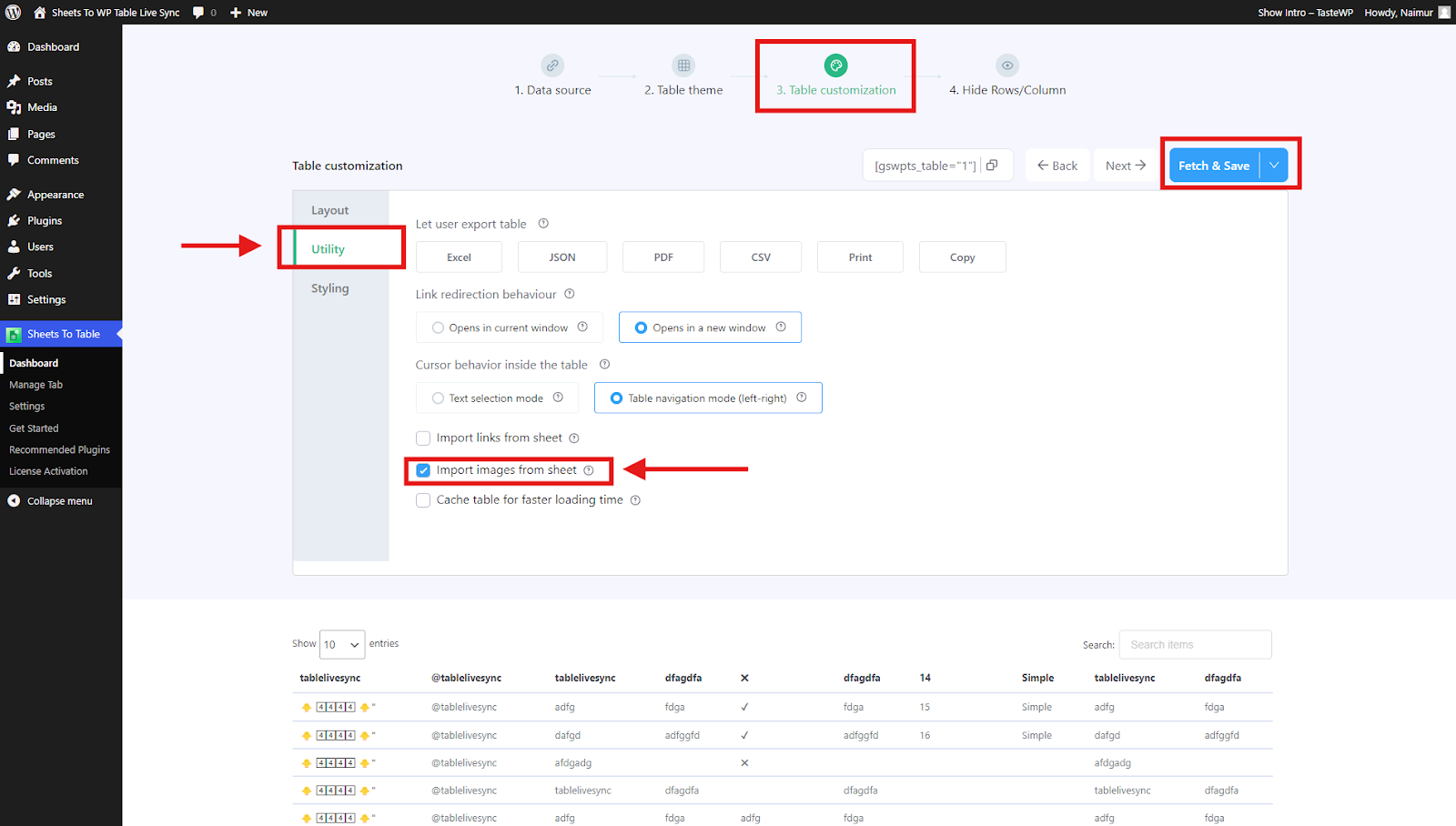This screenshot has width=1456, height=826.
Task: Copy the shortcode using copy icon
Action: pos(992,166)
